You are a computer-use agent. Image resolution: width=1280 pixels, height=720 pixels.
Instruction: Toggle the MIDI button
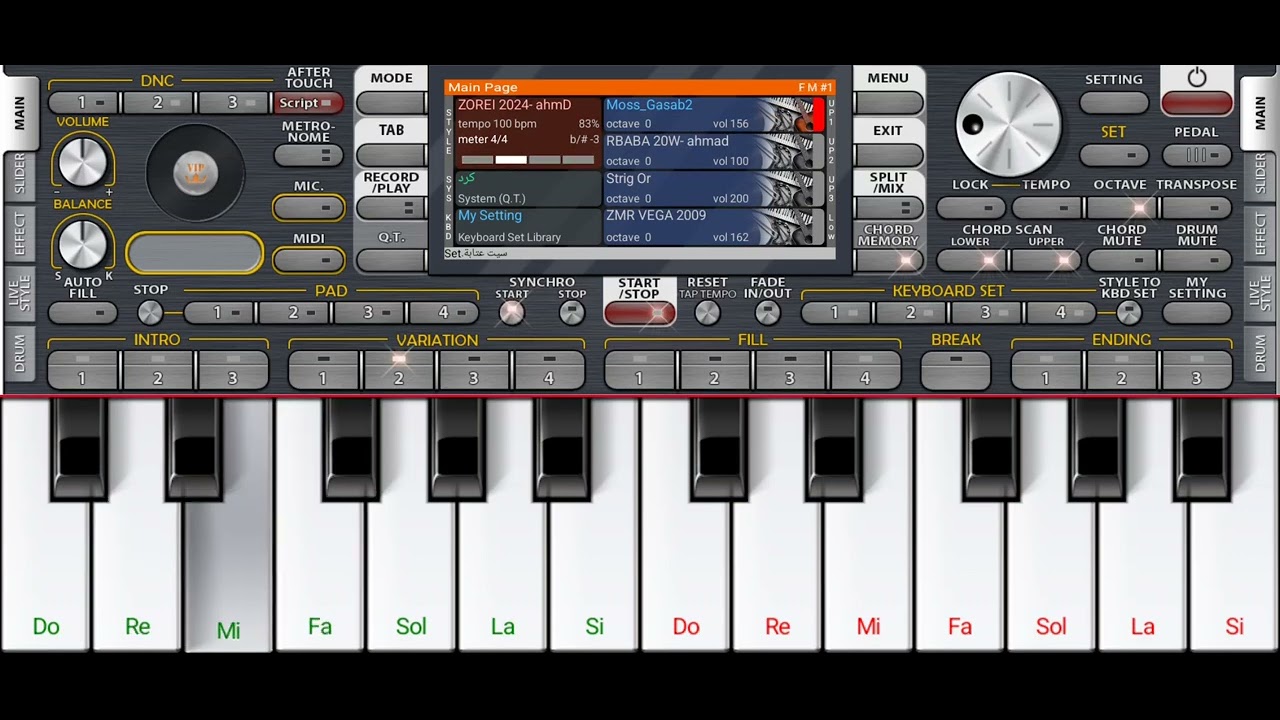[308, 260]
